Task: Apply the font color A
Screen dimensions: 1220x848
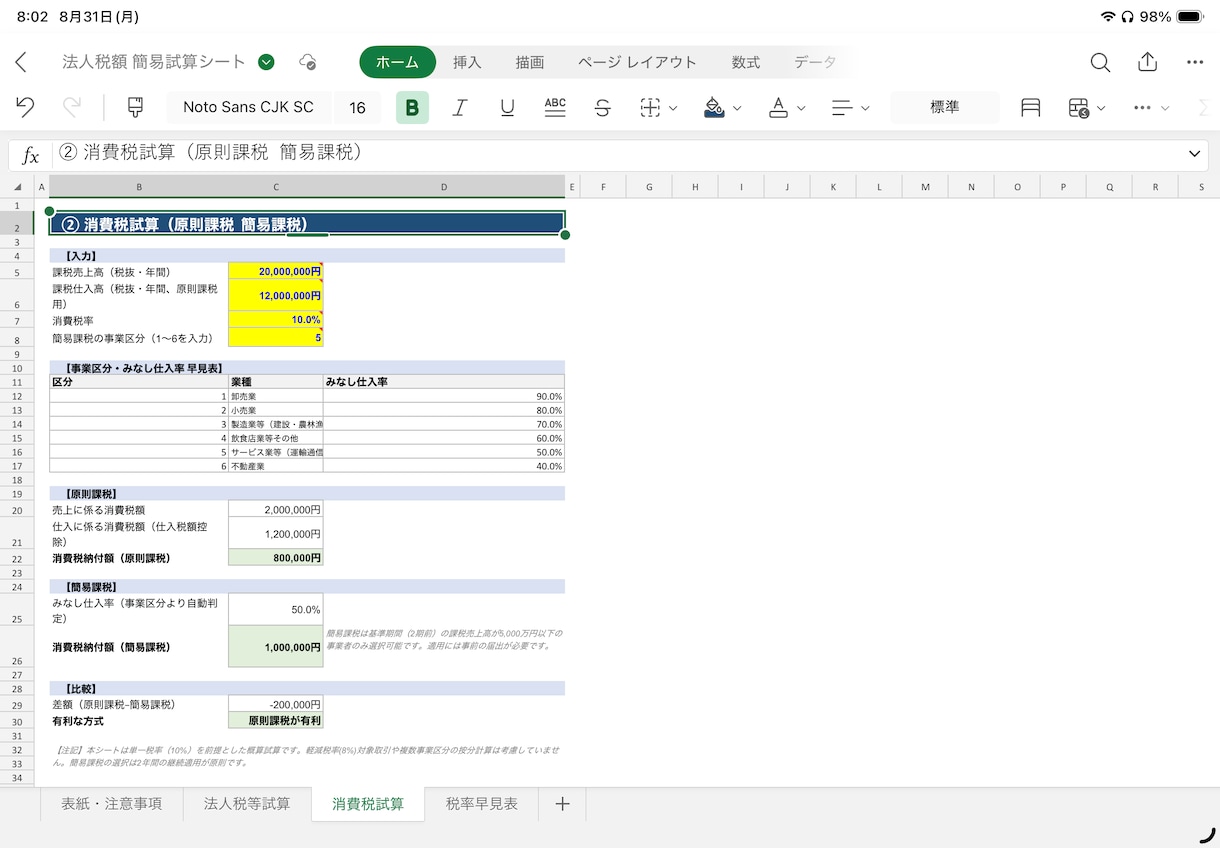Action: pyautogui.click(x=778, y=107)
